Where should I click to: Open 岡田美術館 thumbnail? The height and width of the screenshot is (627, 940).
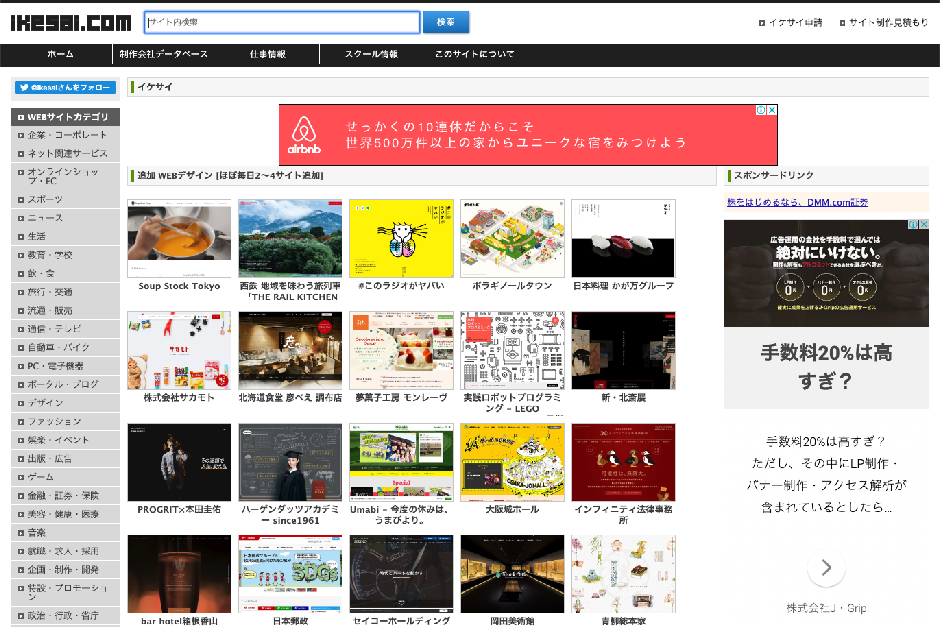click(x=512, y=574)
